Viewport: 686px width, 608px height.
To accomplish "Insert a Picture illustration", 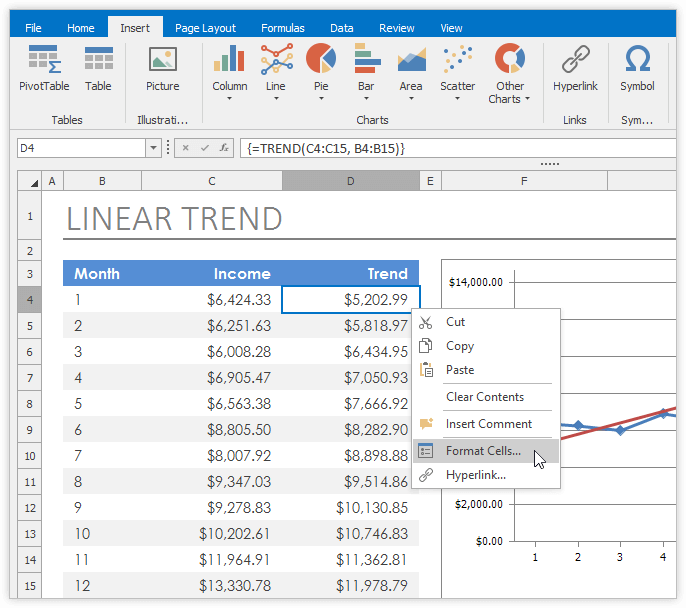I will click(x=162, y=69).
